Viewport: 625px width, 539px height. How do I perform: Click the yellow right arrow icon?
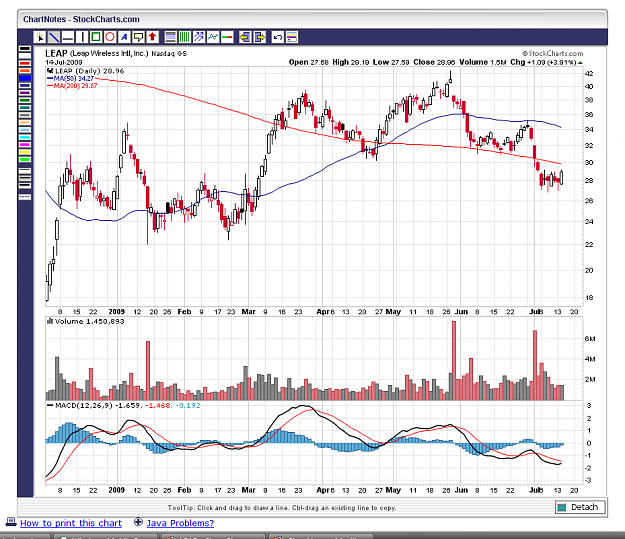click(x=259, y=37)
